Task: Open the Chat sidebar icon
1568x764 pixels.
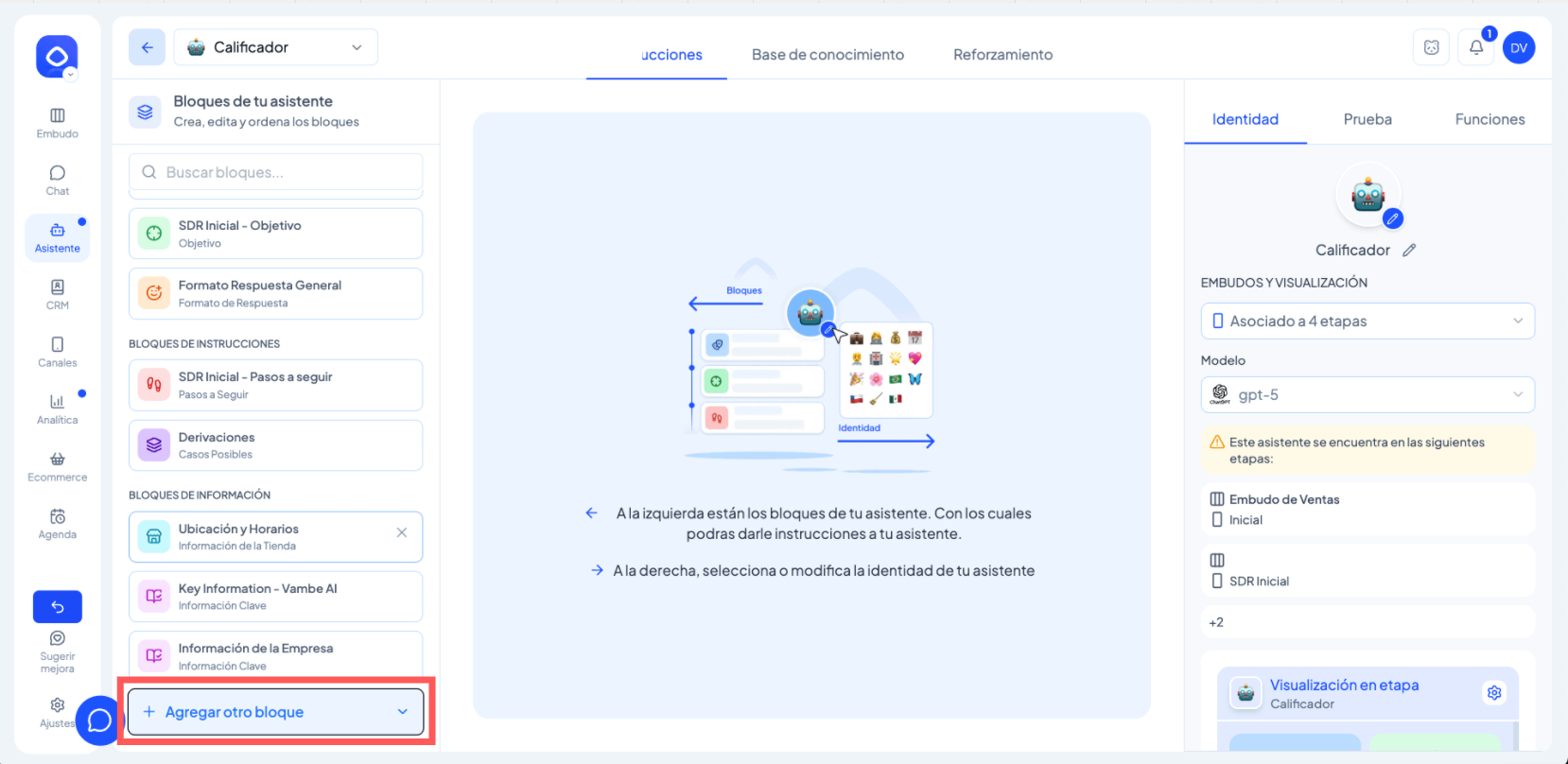Action: coord(57,180)
